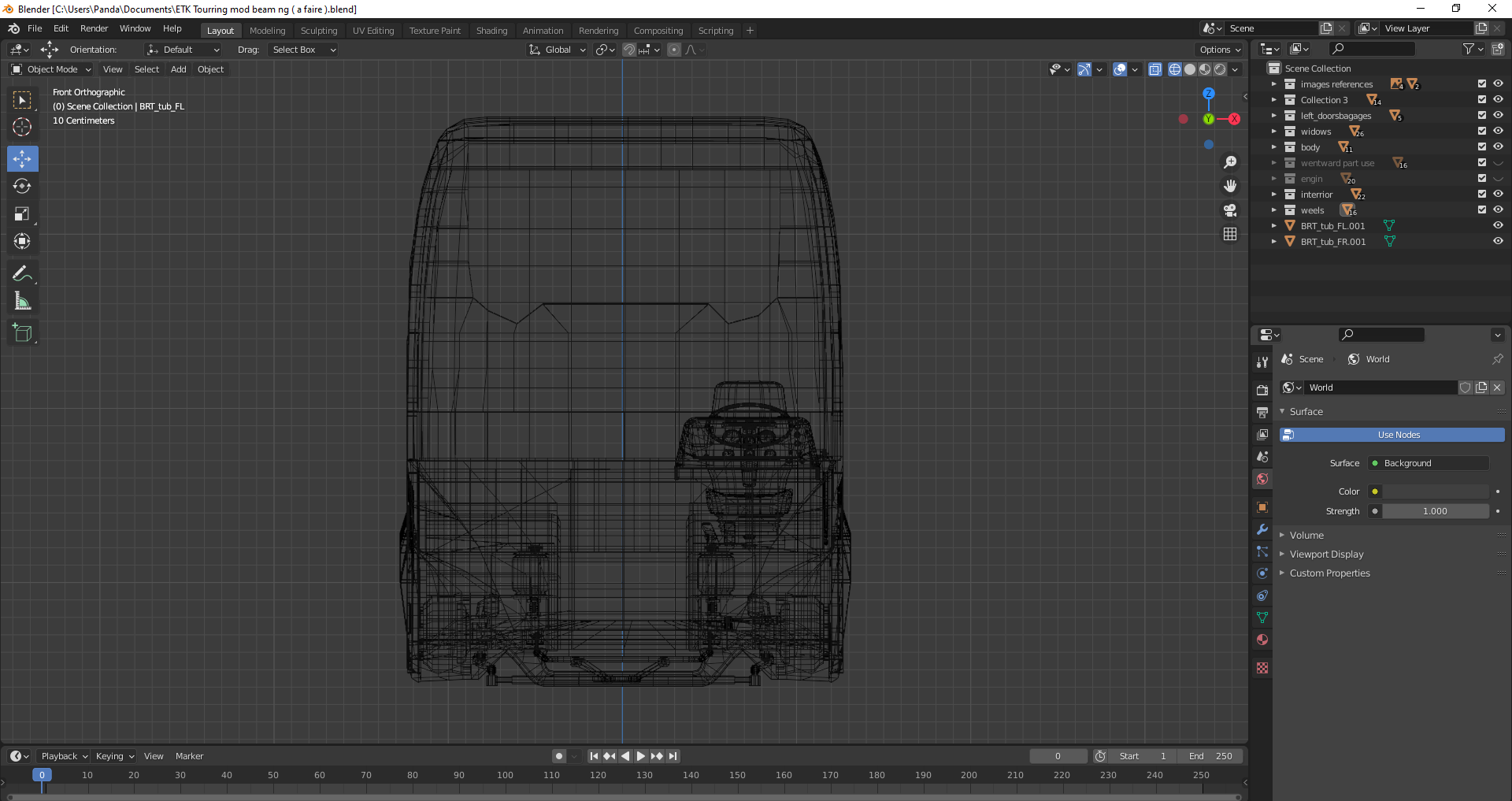Screen dimensions: 1512x801
Task: Expand the Viewport Display panel
Action: click(1326, 554)
